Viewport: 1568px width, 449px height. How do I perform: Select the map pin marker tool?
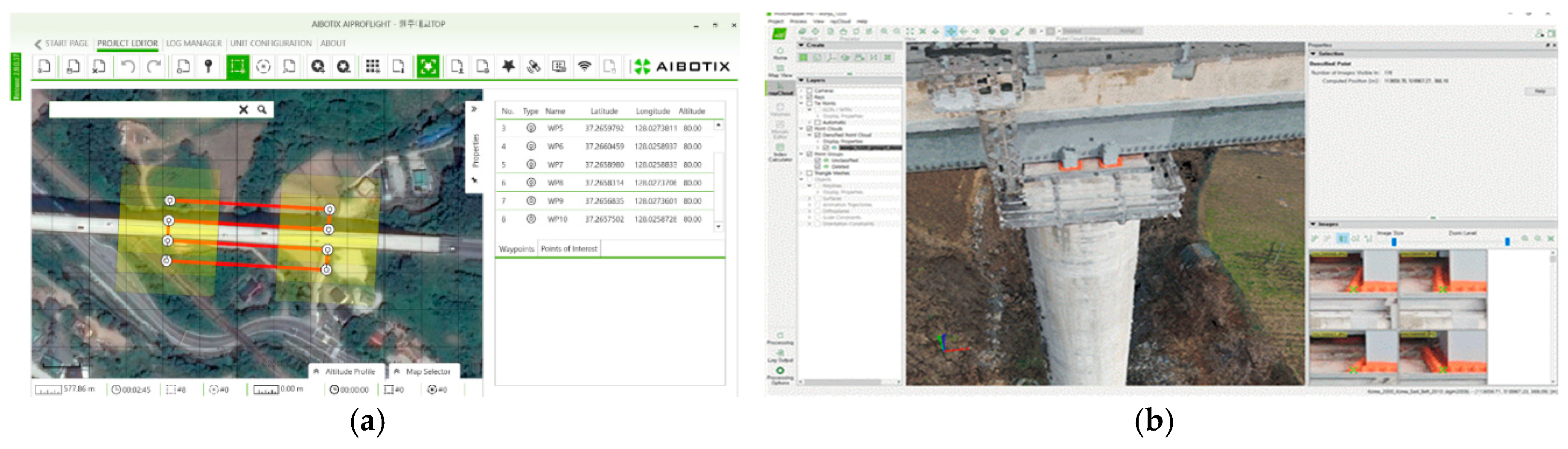[208, 66]
